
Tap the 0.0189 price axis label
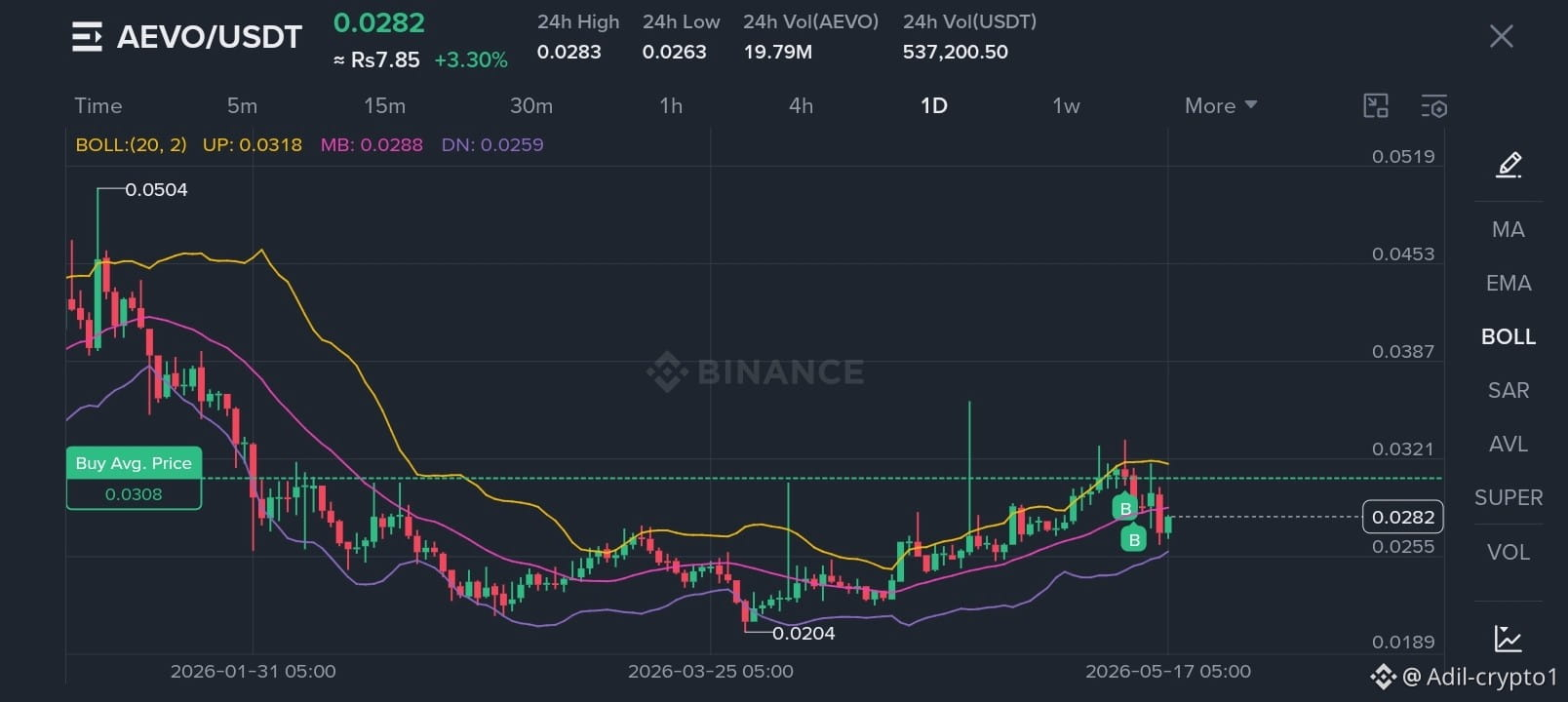(x=1403, y=642)
